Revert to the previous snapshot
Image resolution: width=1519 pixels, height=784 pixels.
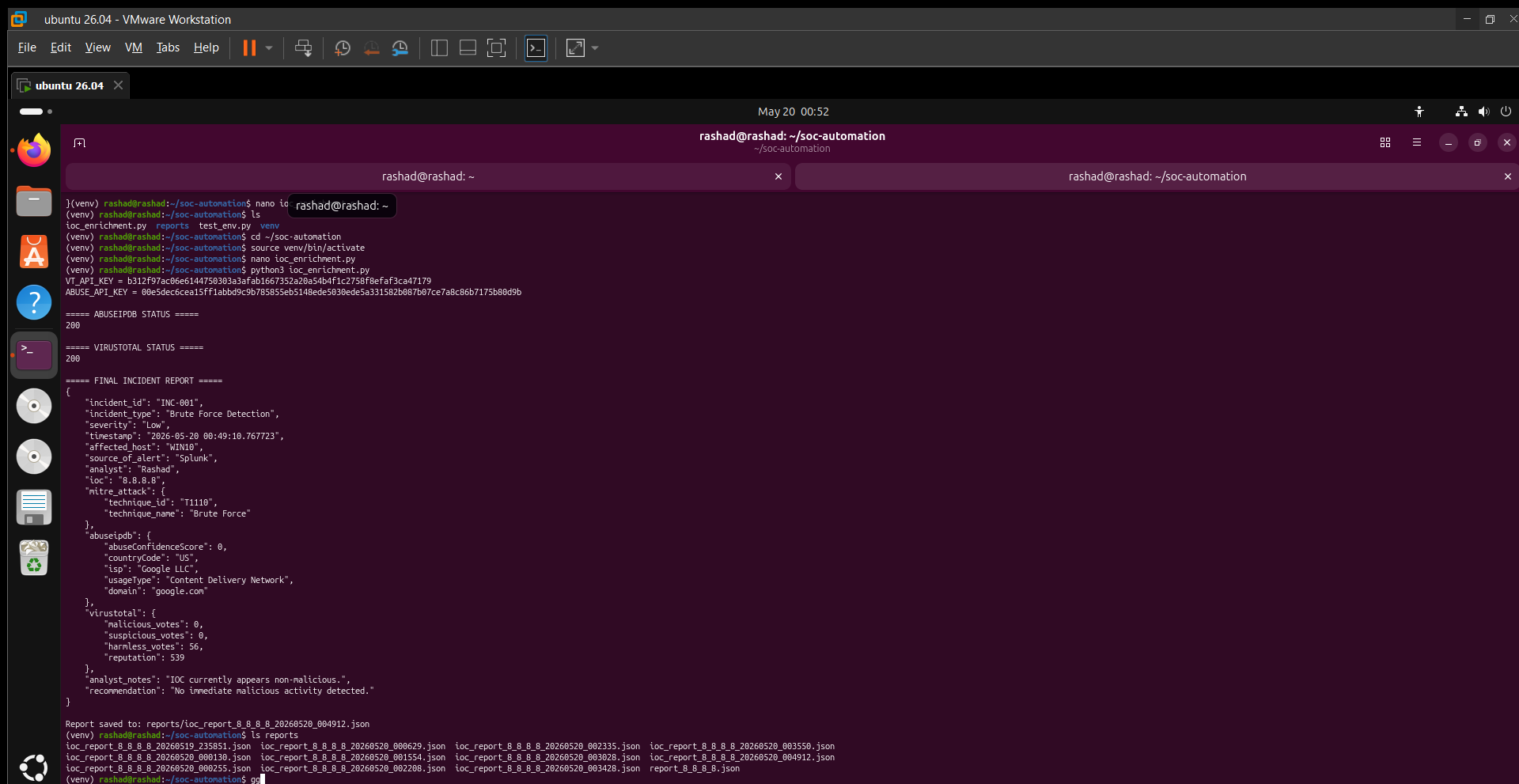tap(371, 48)
